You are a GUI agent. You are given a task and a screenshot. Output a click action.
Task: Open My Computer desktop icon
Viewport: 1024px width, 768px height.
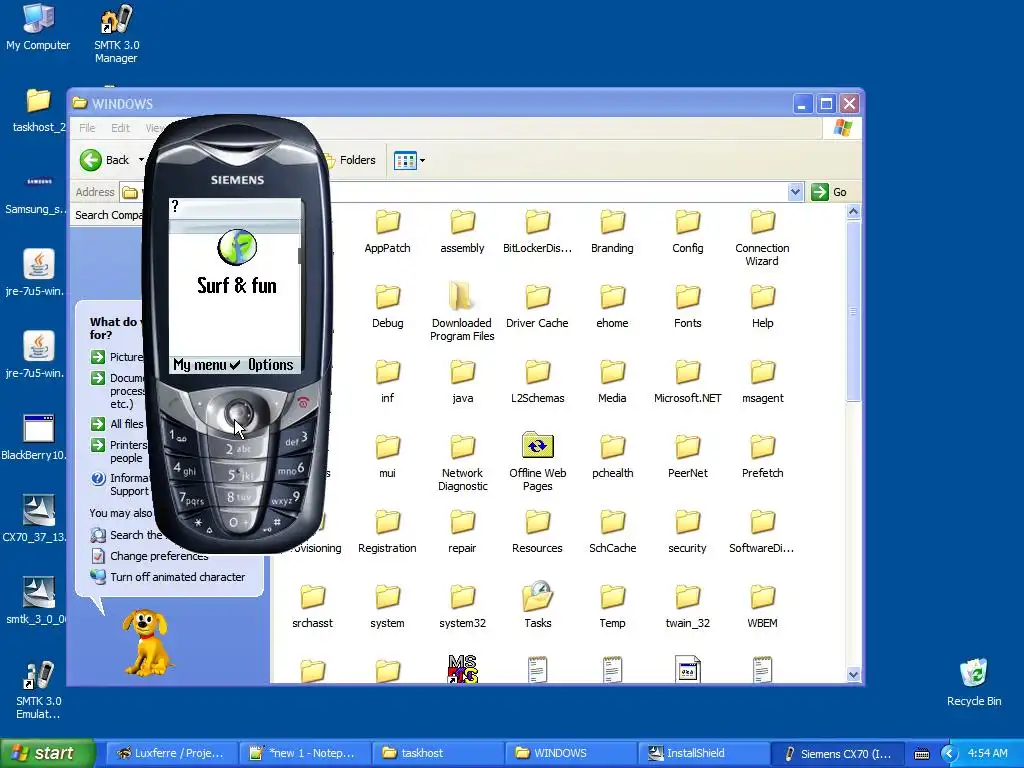point(38,27)
